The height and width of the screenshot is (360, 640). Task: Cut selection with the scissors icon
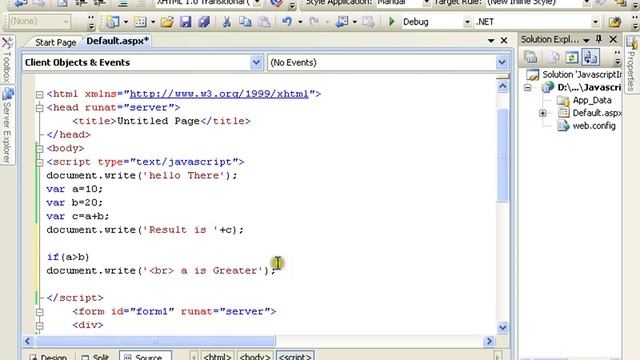(227, 22)
